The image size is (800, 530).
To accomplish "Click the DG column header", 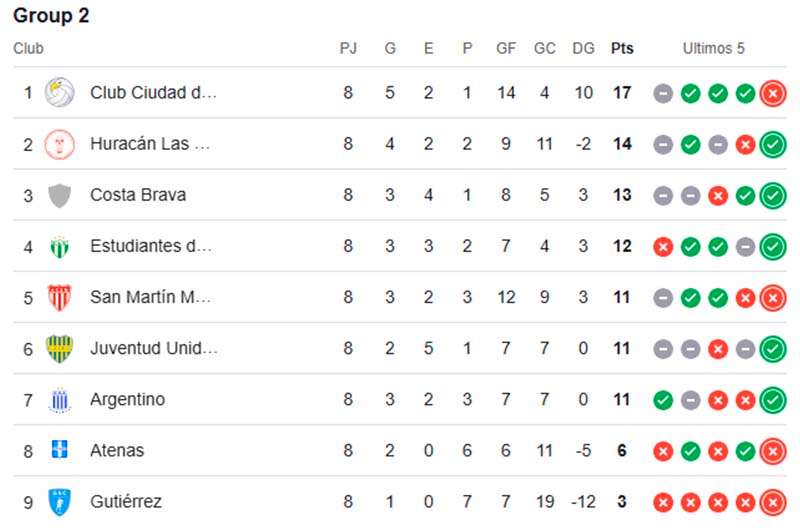I will tap(583, 48).
